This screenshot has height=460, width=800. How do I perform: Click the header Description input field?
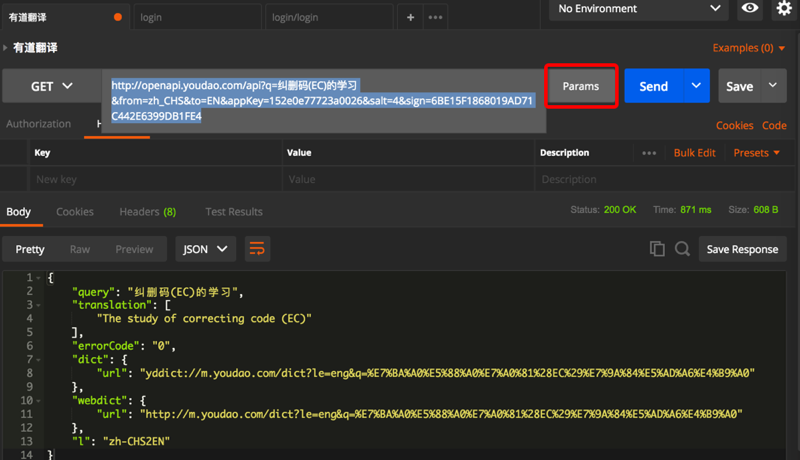(x=663, y=179)
